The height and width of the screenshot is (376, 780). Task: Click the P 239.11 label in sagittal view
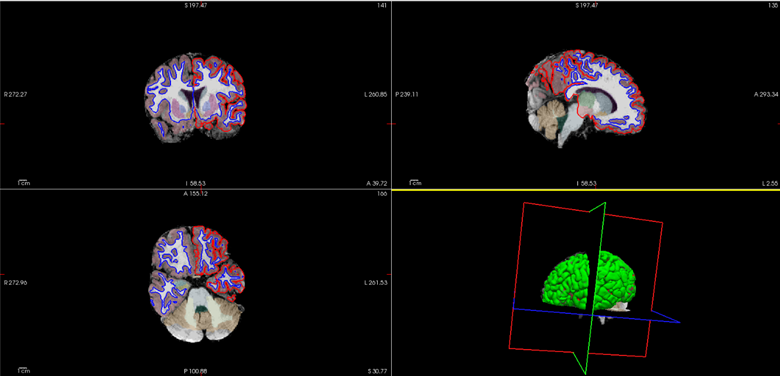(406, 94)
